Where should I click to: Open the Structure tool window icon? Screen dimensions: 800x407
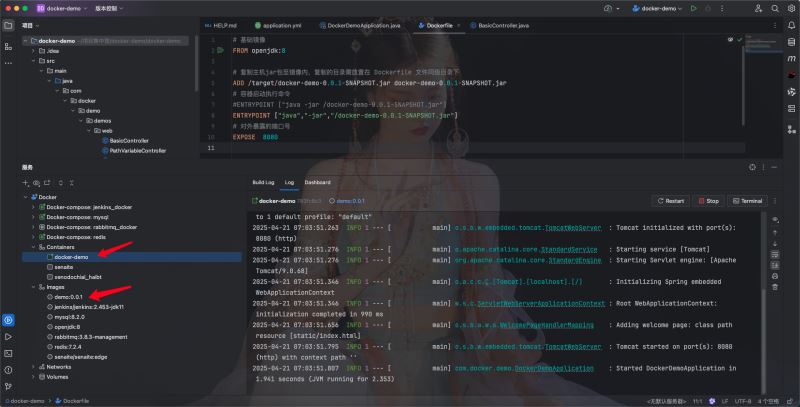8,46
